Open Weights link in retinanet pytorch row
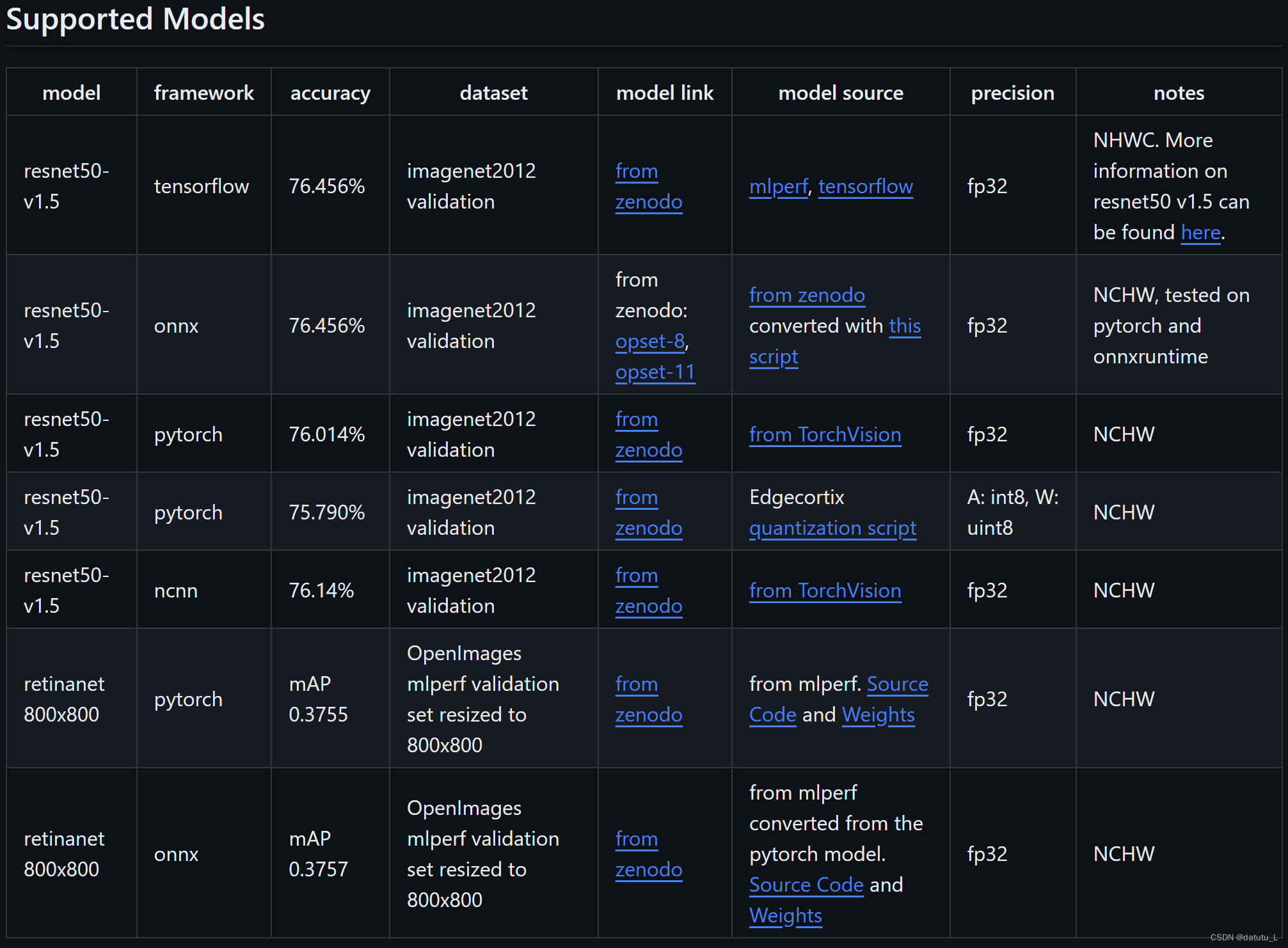This screenshot has width=1288, height=948. tap(877, 715)
